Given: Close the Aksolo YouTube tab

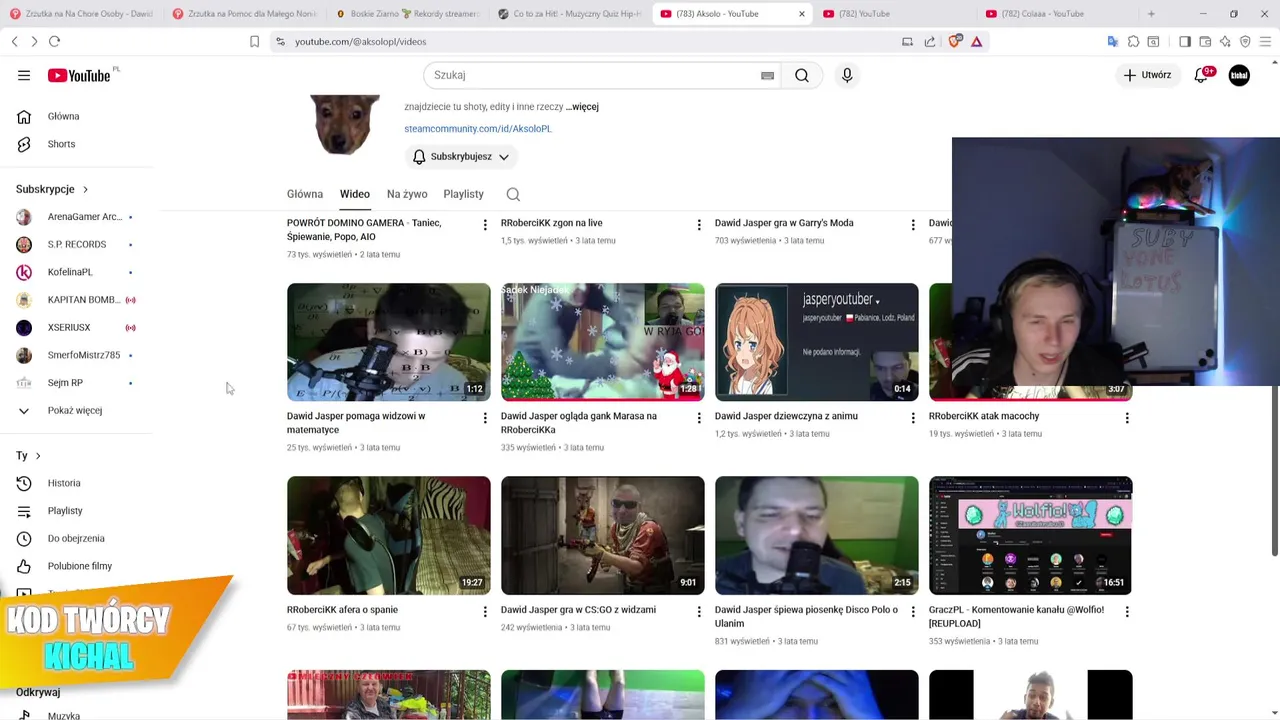Looking at the screenshot, I should click(801, 14).
